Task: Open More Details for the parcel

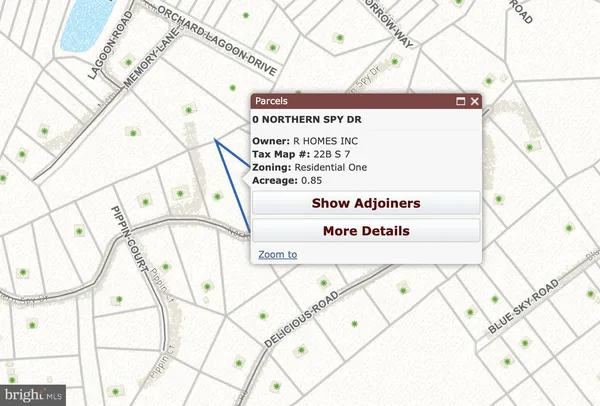Action: point(366,231)
